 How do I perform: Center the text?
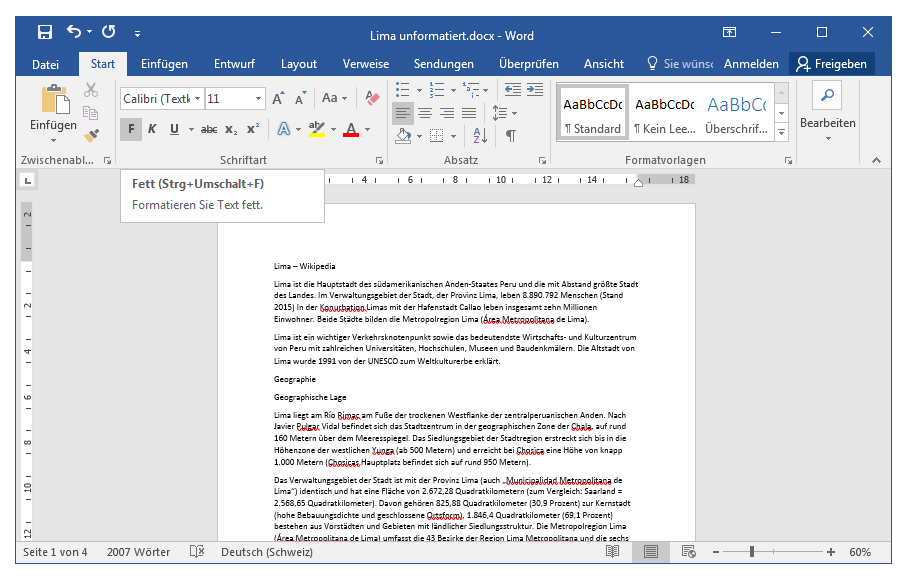425,113
